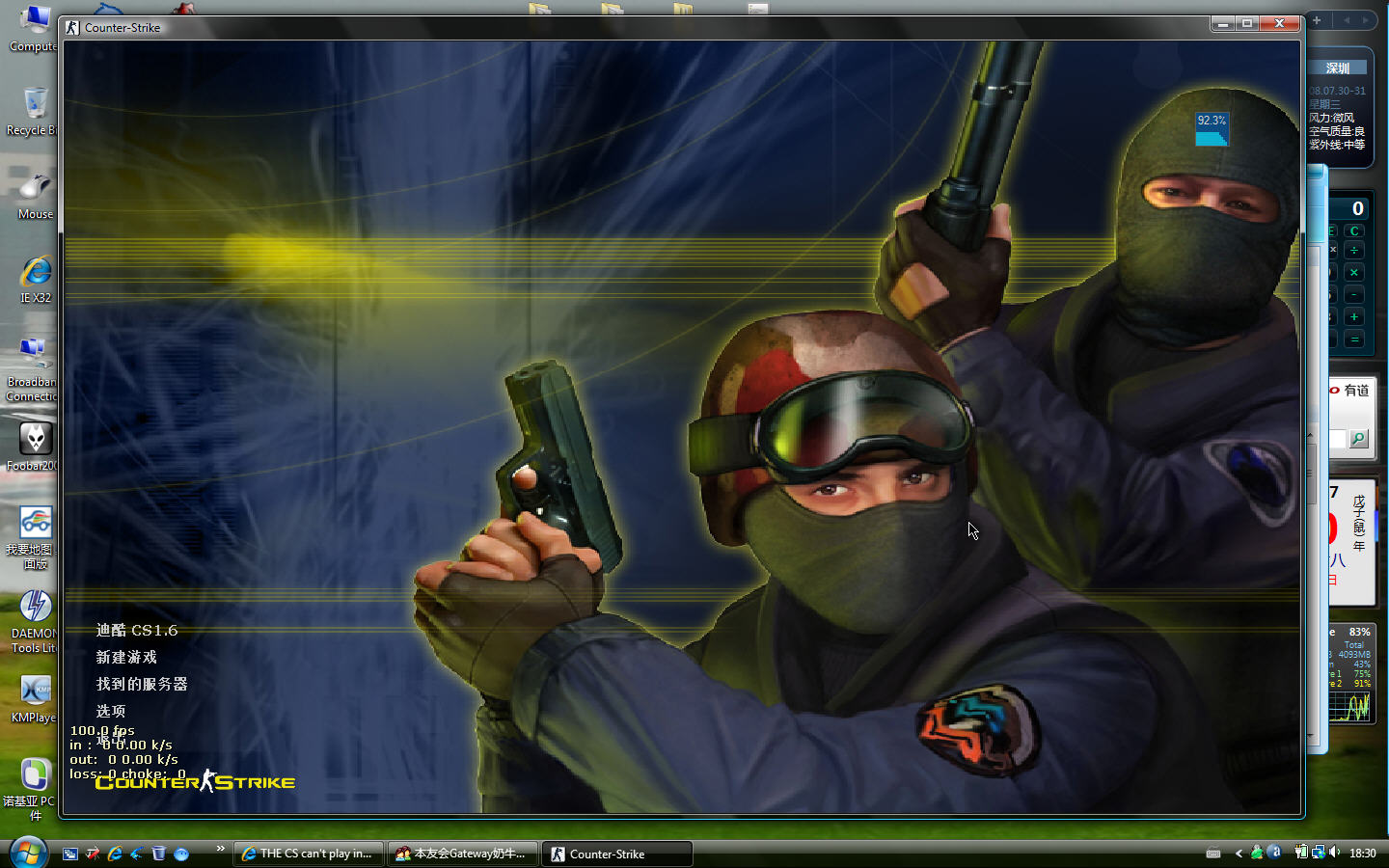Click the calendar gadget date panel

pos(1351,542)
